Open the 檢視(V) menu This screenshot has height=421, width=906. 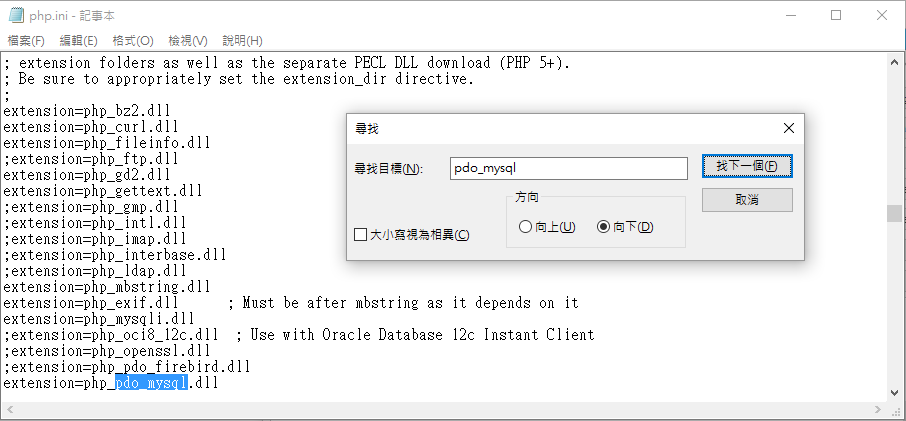click(x=188, y=40)
